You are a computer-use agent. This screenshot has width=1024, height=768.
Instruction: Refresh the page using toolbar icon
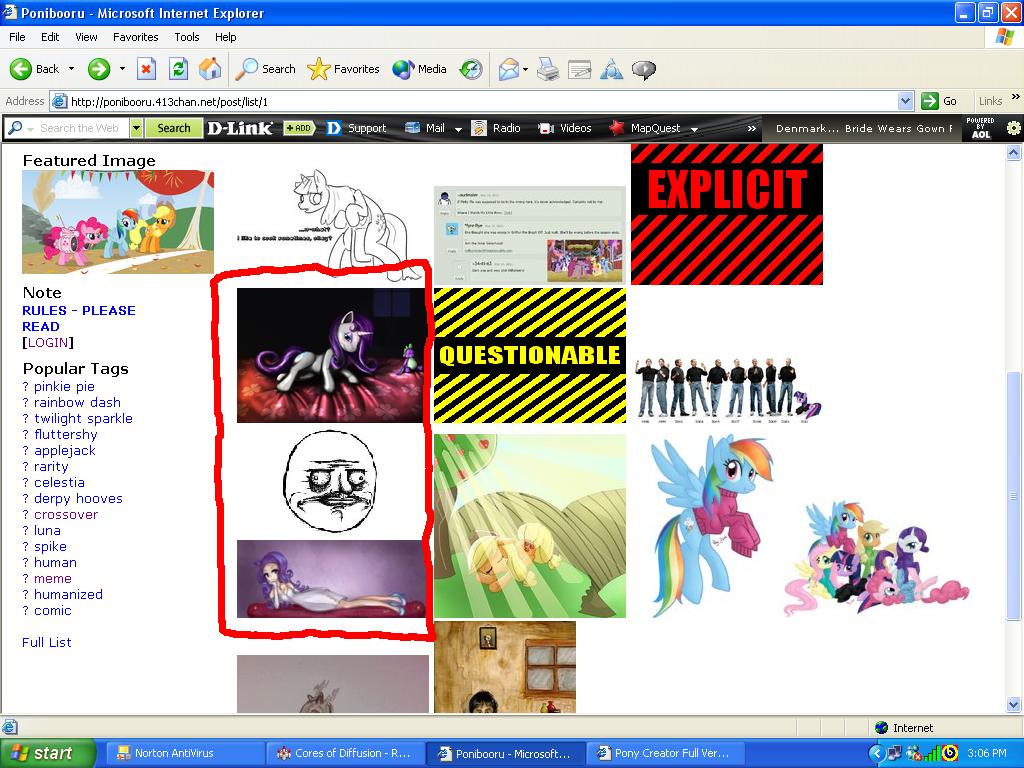click(x=178, y=69)
